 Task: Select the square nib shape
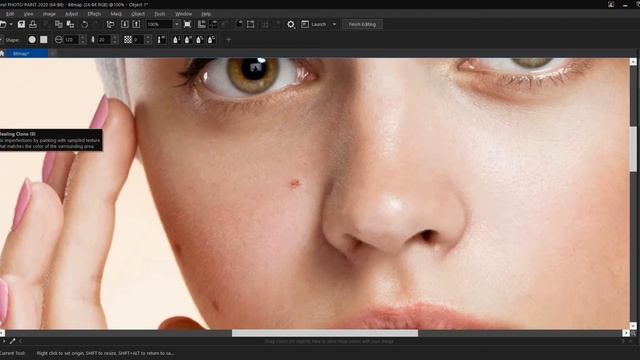44,40
